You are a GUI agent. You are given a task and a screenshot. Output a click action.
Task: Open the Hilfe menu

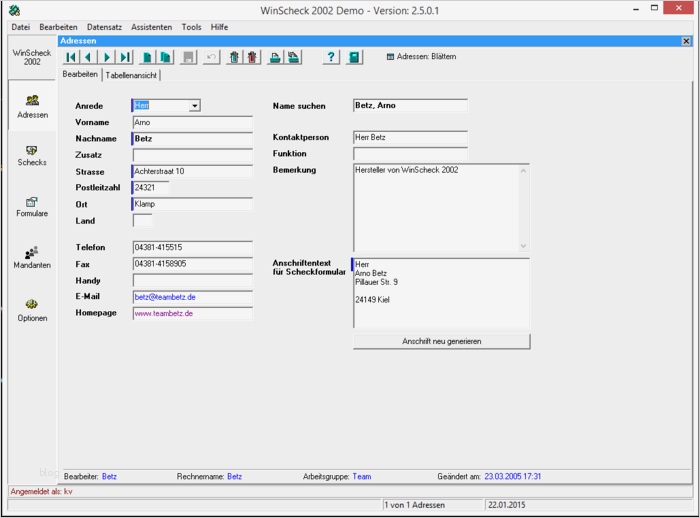pos(219,27)
